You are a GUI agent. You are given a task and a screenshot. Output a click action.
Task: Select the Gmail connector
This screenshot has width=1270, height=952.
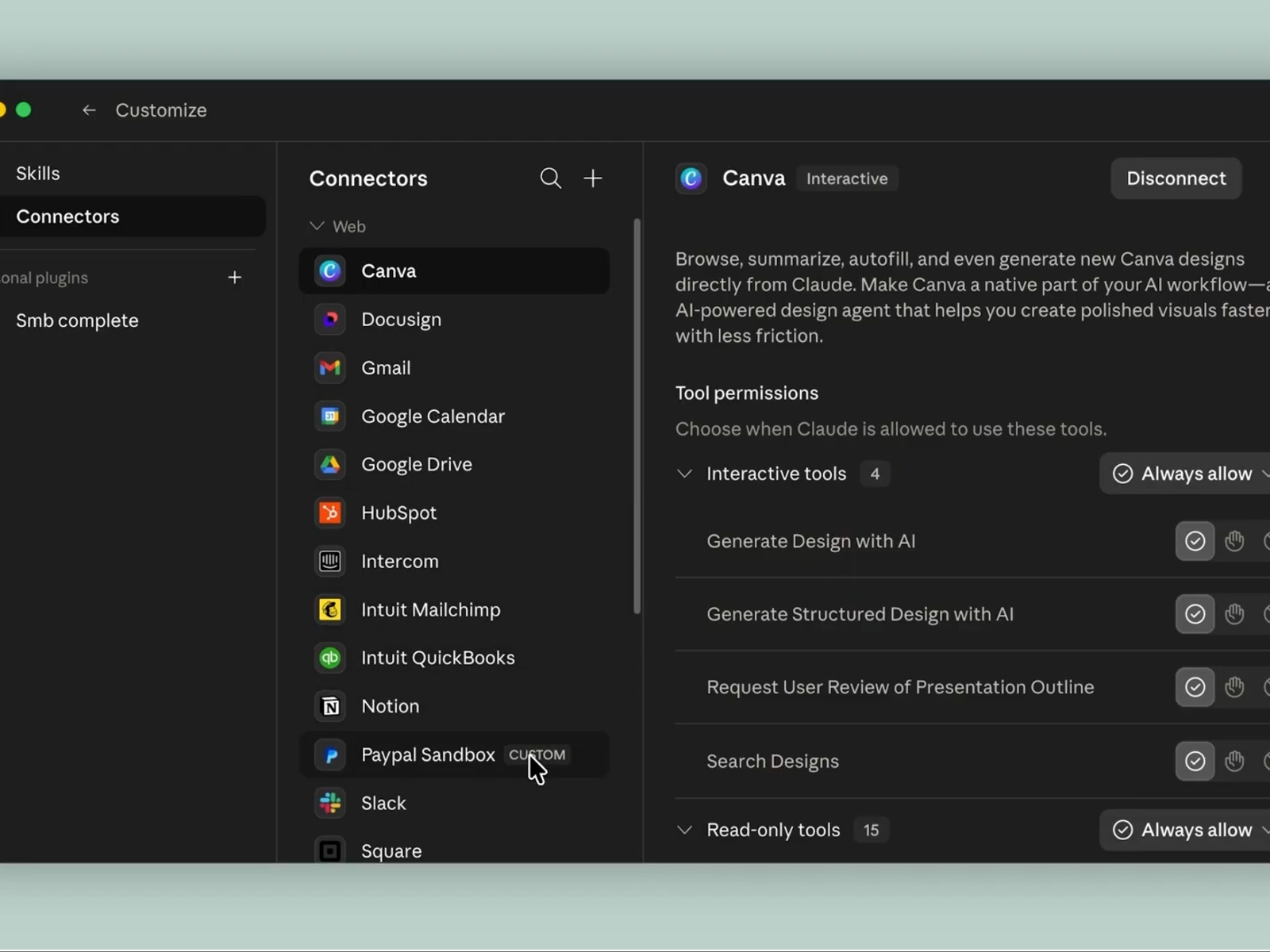click(x=454, y=368)
